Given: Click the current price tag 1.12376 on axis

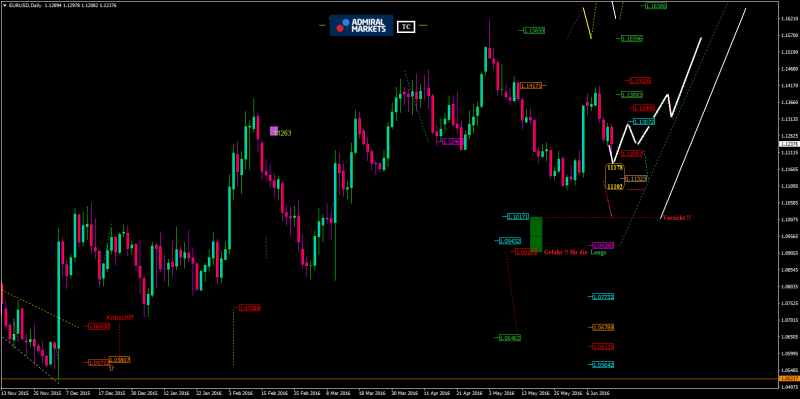Looking at the screenshot, I should coord(789,144).
